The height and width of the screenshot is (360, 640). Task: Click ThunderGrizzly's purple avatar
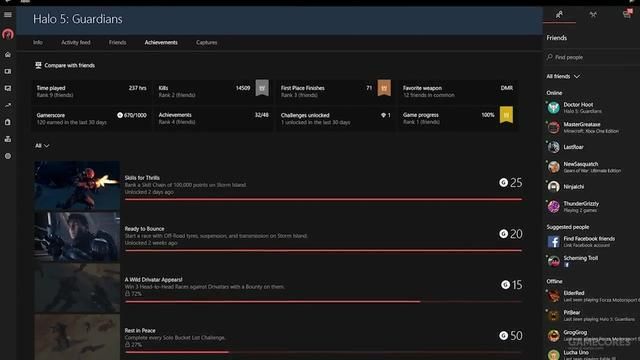553,207
